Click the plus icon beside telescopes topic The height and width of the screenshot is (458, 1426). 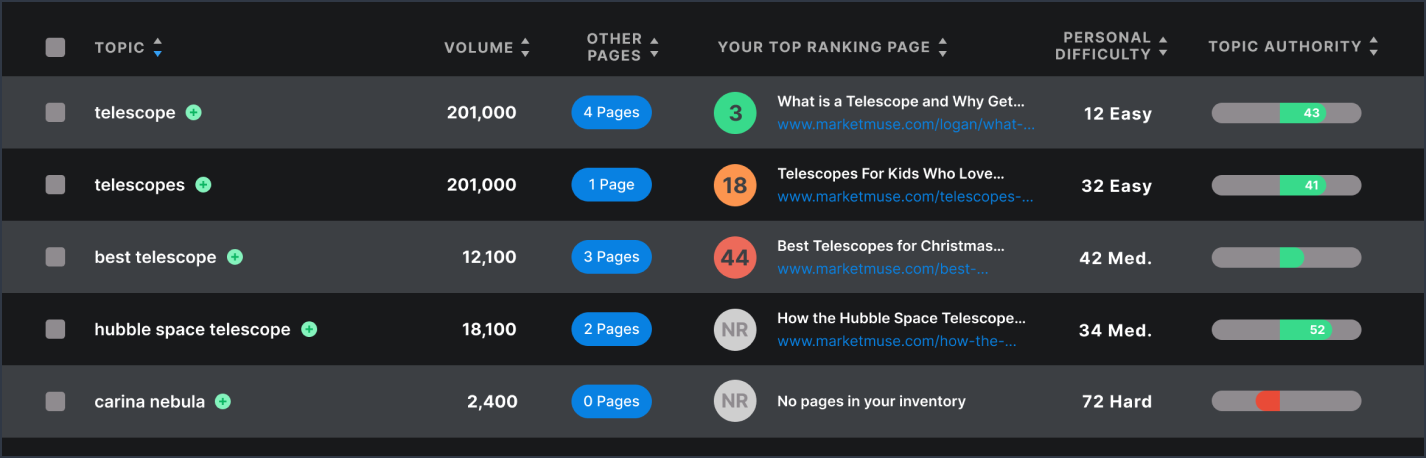[x=203, y=185]
